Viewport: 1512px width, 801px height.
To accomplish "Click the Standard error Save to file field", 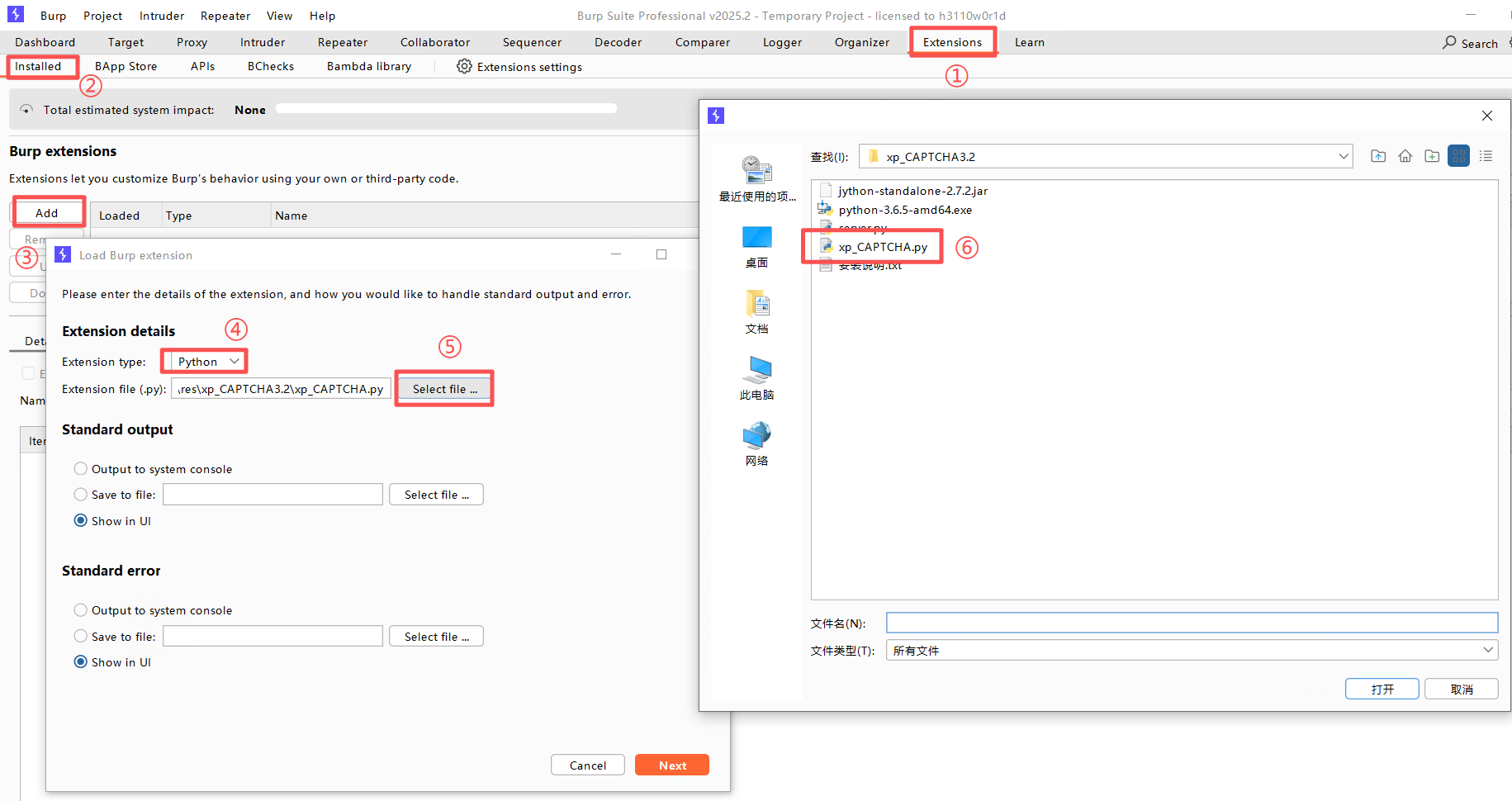I will click(273, 637).
